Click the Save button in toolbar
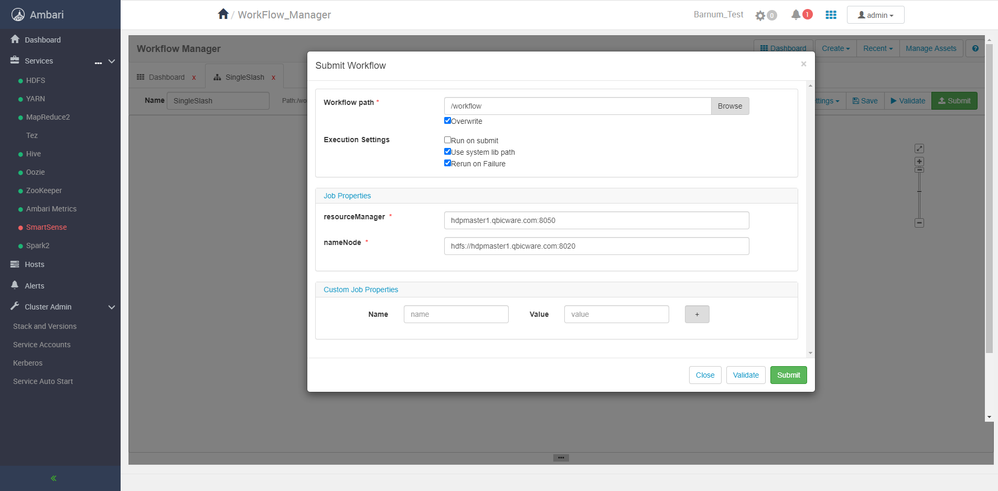998x491 pixels. (x=865, y=101)
